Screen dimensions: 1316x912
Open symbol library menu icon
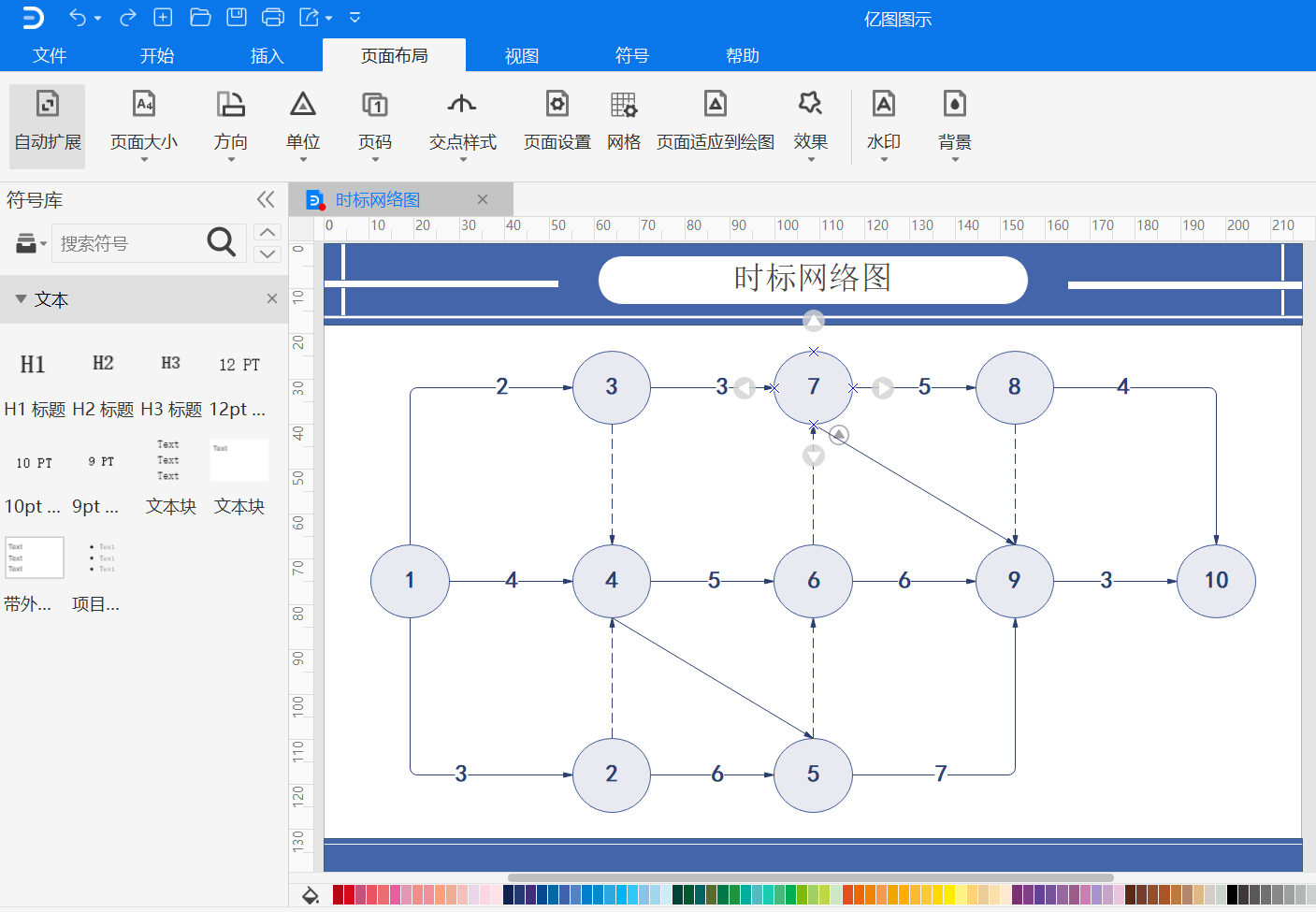(x=31, y=243)
